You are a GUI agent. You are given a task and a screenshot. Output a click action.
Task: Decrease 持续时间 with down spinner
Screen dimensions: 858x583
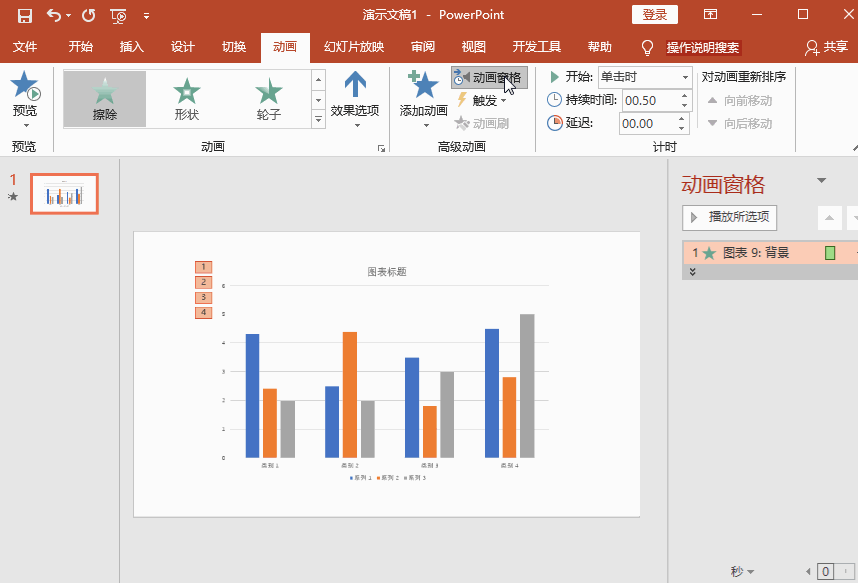[685, 106]
